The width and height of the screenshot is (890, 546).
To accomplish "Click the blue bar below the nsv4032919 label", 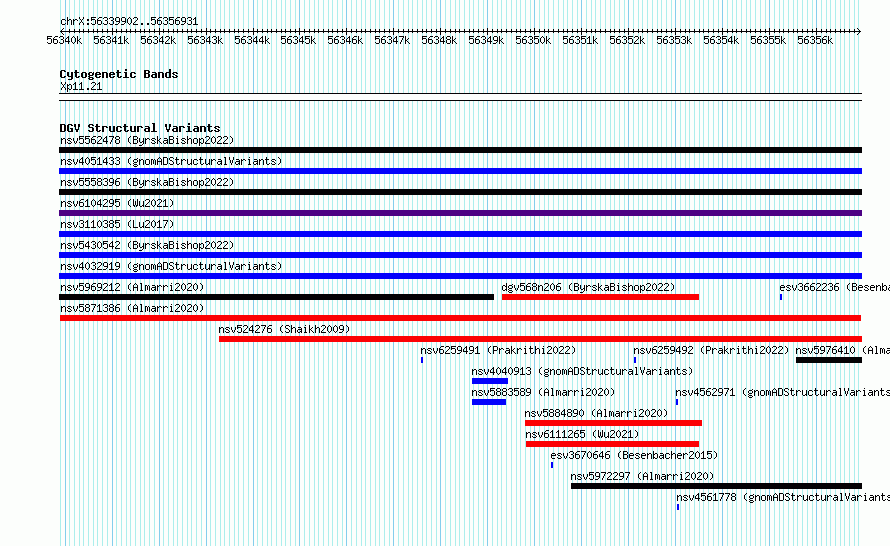I will (460, 276).
